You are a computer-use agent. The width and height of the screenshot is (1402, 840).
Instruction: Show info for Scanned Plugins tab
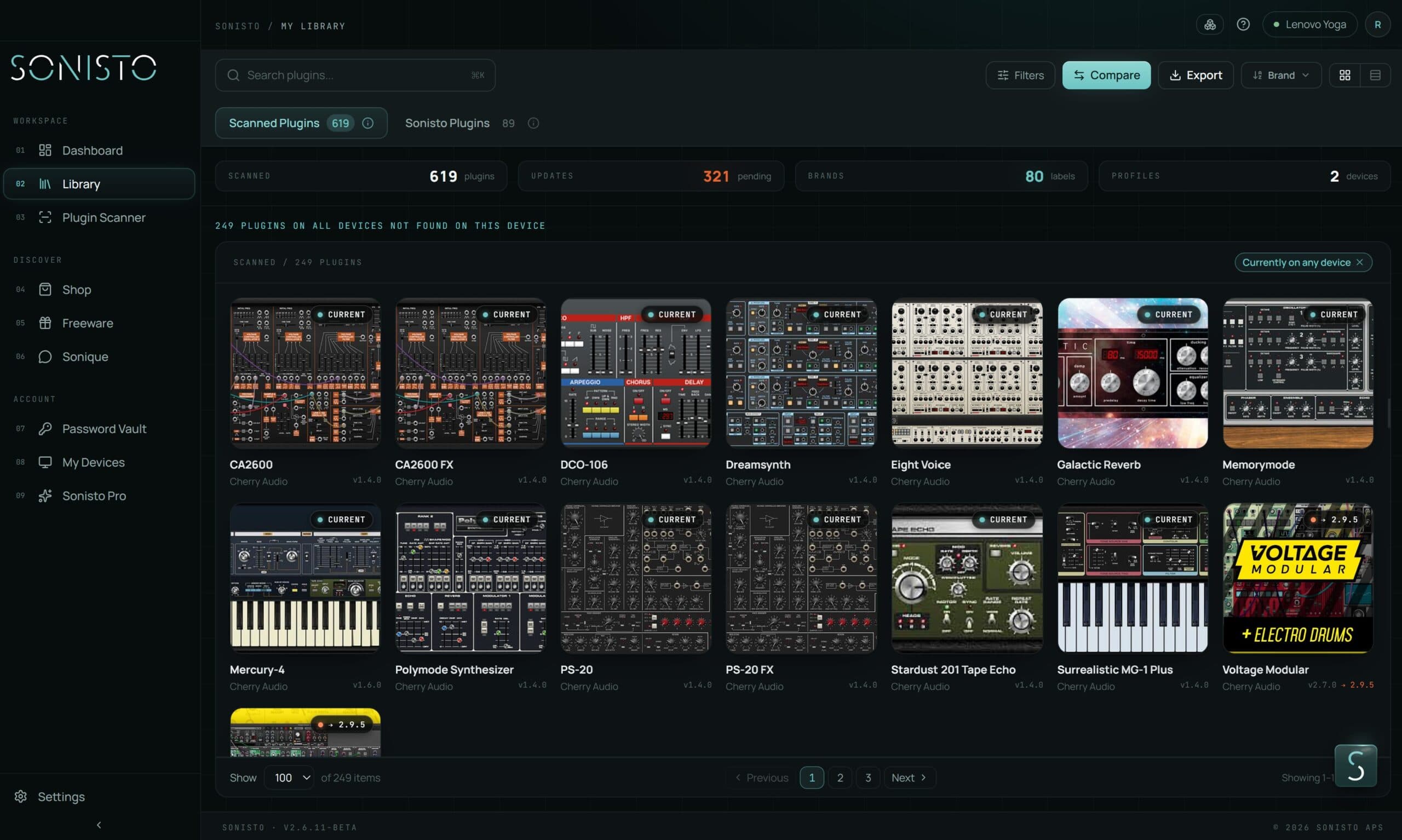tap(368, 123)
